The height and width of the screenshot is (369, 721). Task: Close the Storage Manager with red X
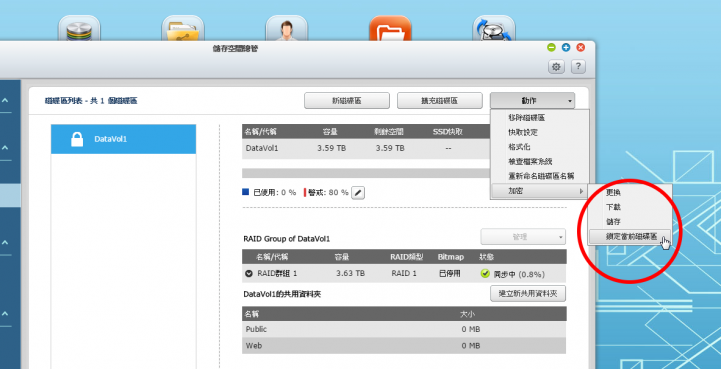tap(581, 47)
